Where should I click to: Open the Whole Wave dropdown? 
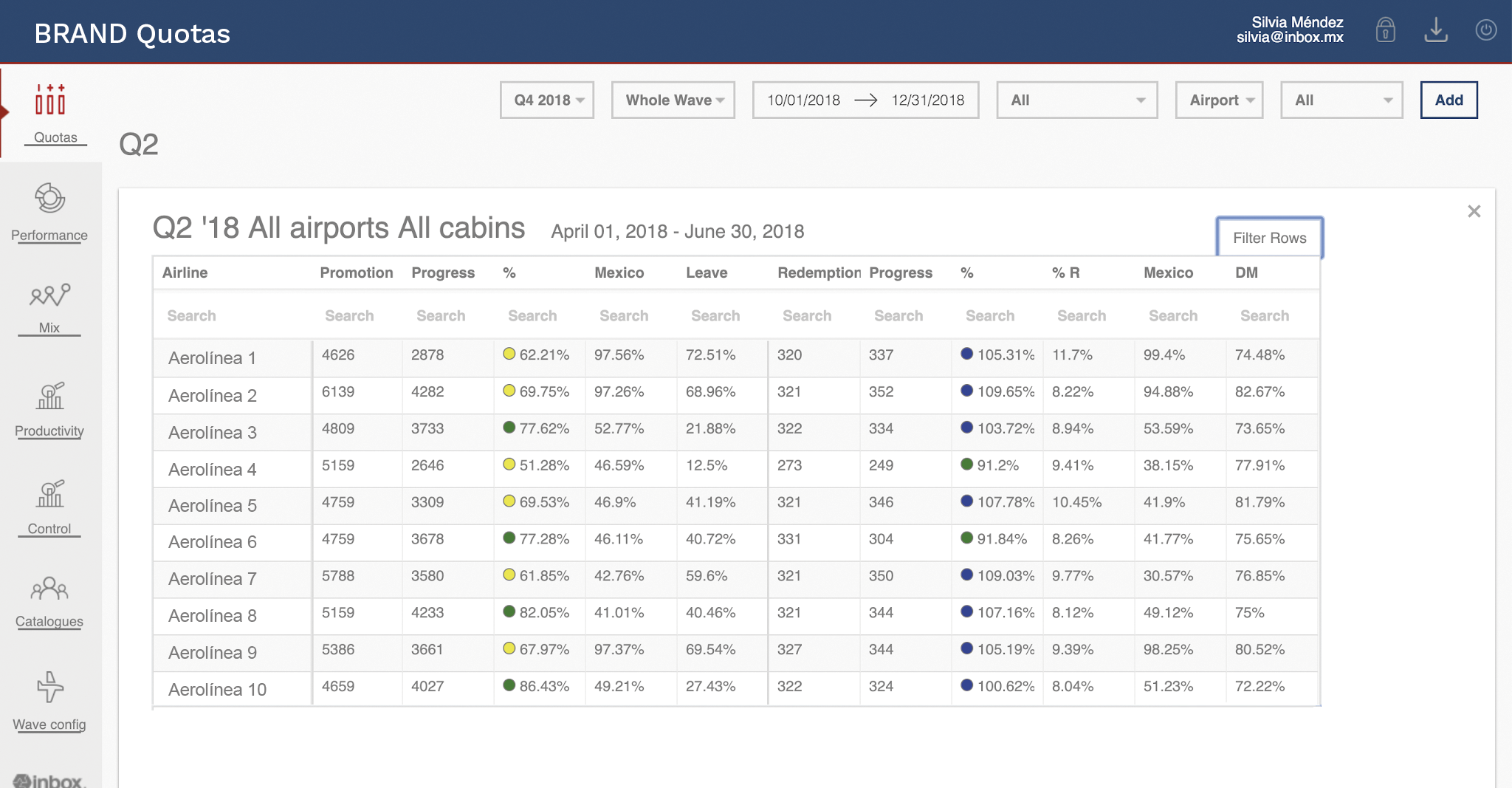coord(673,100)
